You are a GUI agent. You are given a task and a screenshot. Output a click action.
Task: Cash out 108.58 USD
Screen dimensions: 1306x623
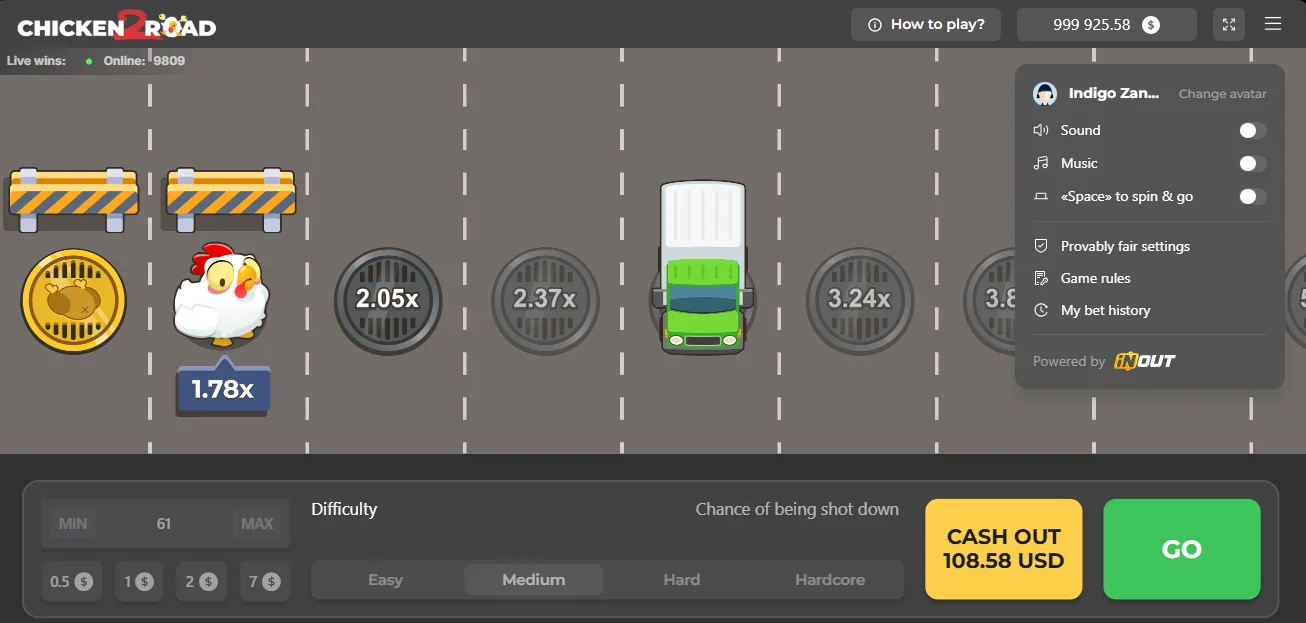pyautogui.click(x=1003, y=549)
